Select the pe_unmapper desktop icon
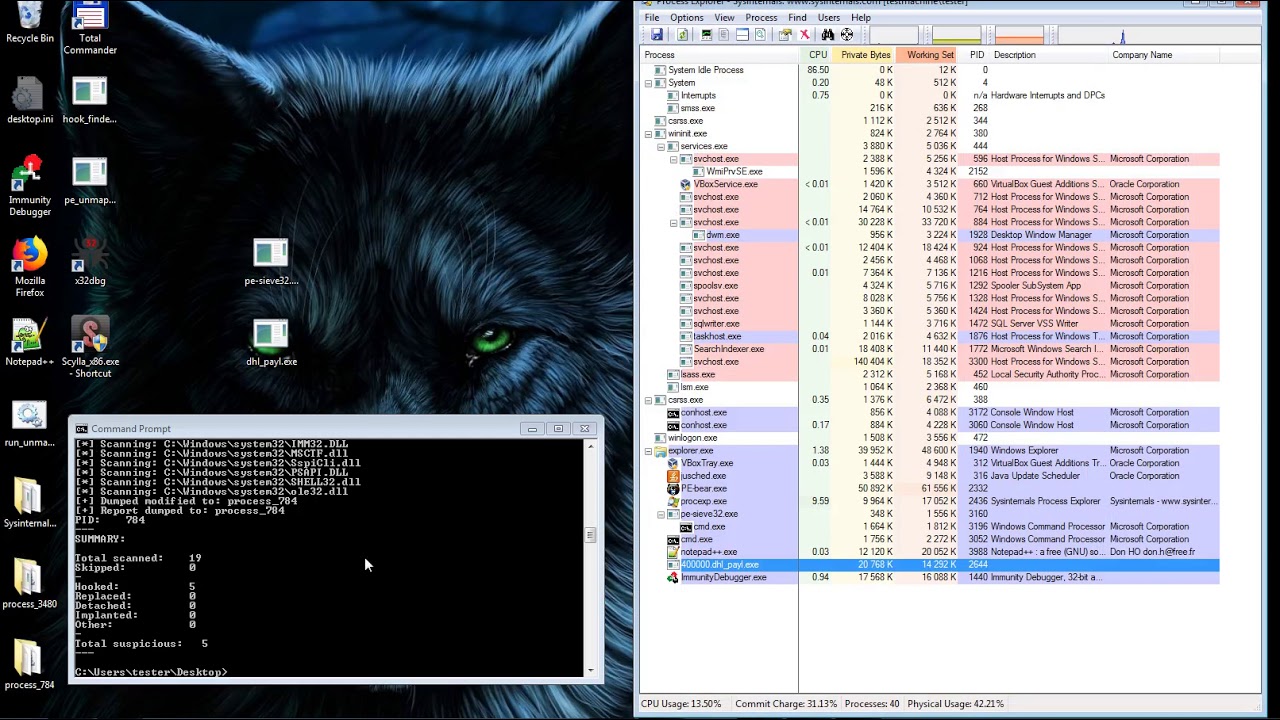The width and height of the screenshot is (1280, 720). [90, 181]
